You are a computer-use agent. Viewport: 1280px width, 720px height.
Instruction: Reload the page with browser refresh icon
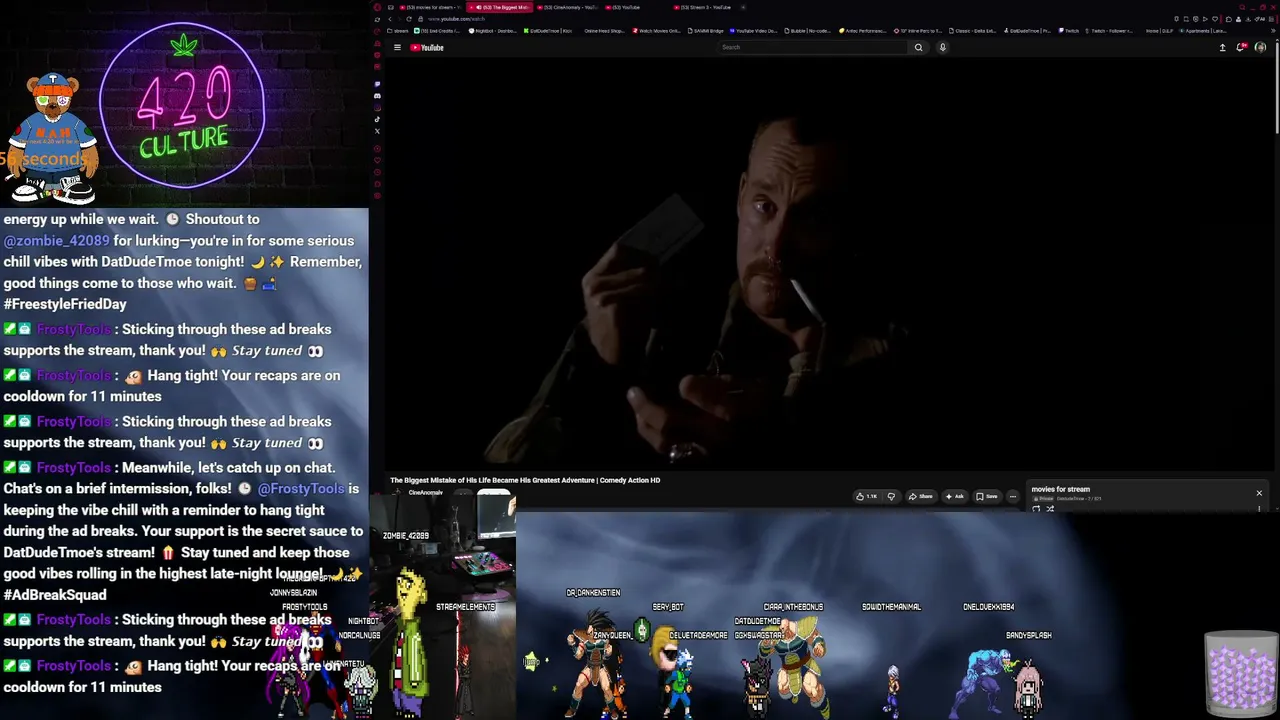click(x=409, y=19)
